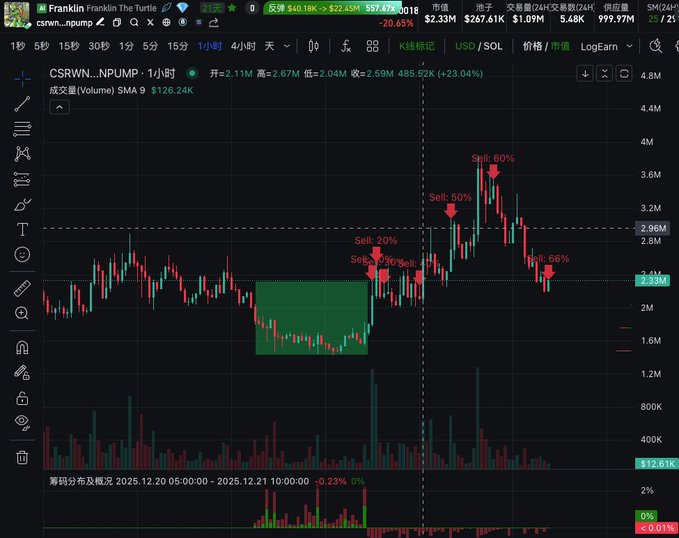Click the 筹码分布及概况 panel title
Viewport: 679px width, 538px height.
(x=81, y=481)
